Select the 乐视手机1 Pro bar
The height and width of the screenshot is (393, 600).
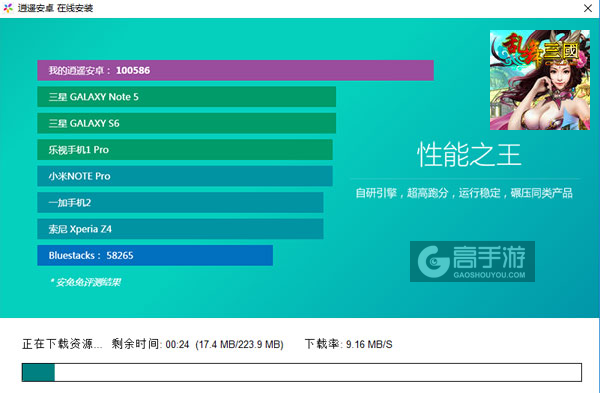185,150
